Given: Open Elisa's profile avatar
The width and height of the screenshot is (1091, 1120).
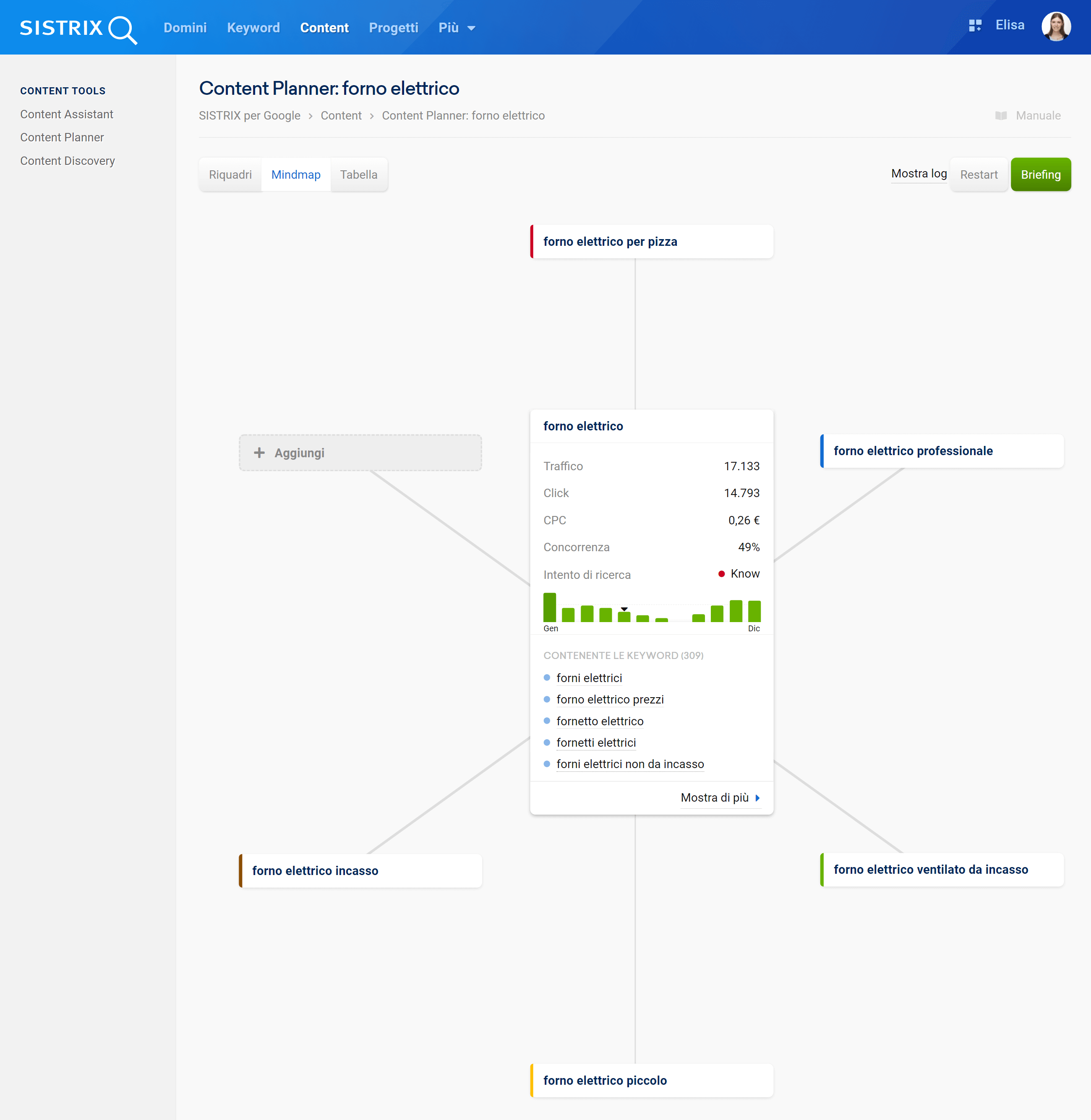Looking at the screenshot, I should (x=1056, y=26).
